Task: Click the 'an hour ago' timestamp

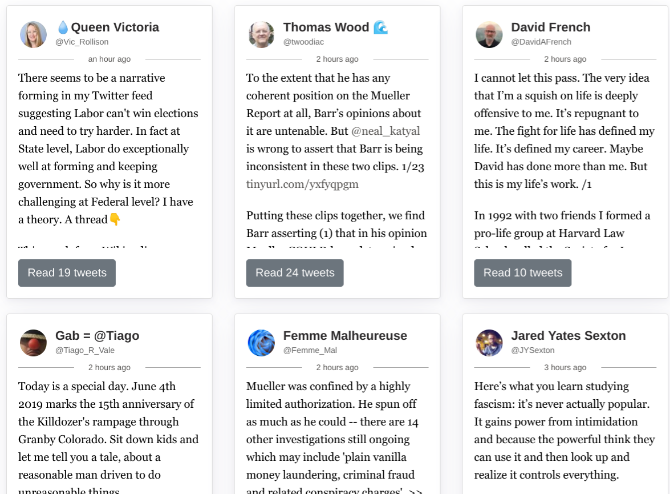Action: [x=109, y=60]
